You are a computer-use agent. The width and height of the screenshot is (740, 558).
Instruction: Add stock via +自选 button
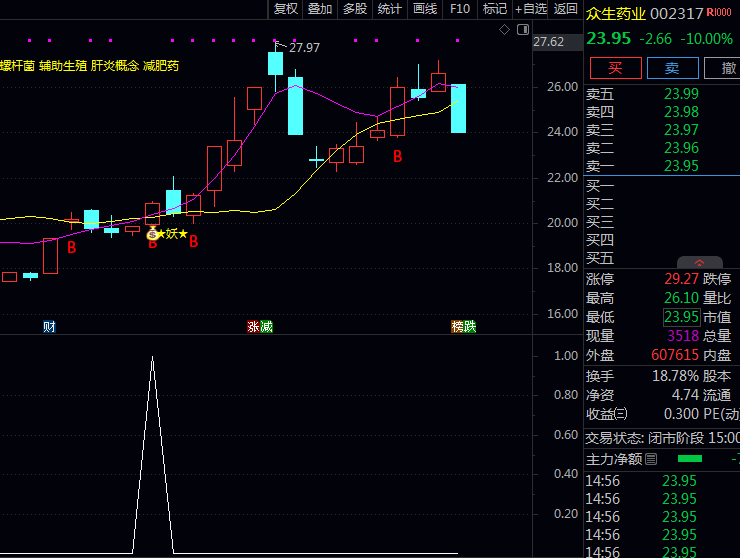pyautogui.click(x=530, y=8)
